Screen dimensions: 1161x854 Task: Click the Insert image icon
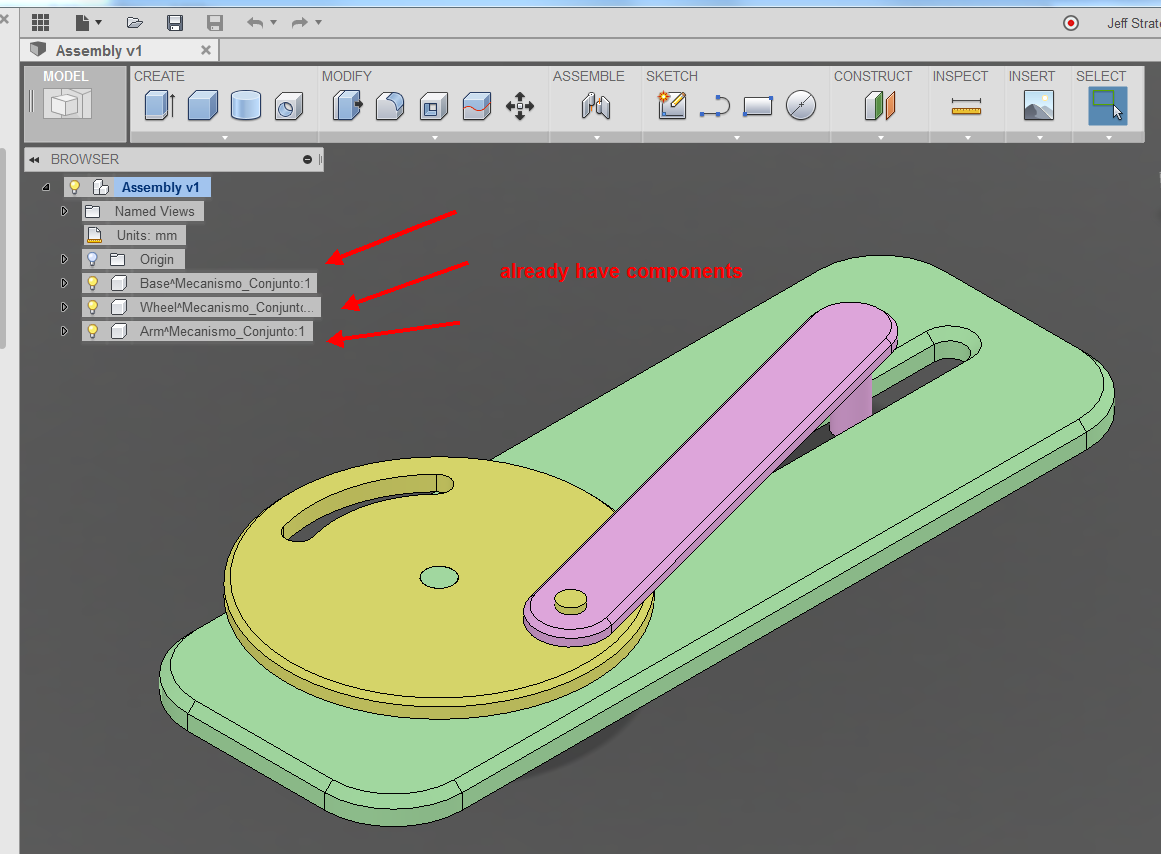tap(1039, 105)
